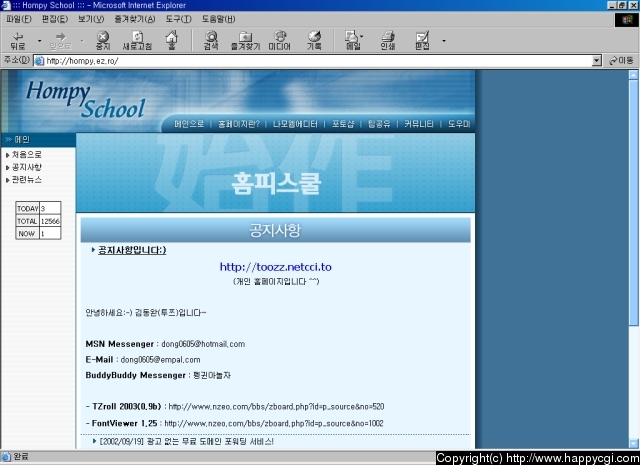Click the 홈피스쿨 banner image
640x465 pixels.
(276, 173)
